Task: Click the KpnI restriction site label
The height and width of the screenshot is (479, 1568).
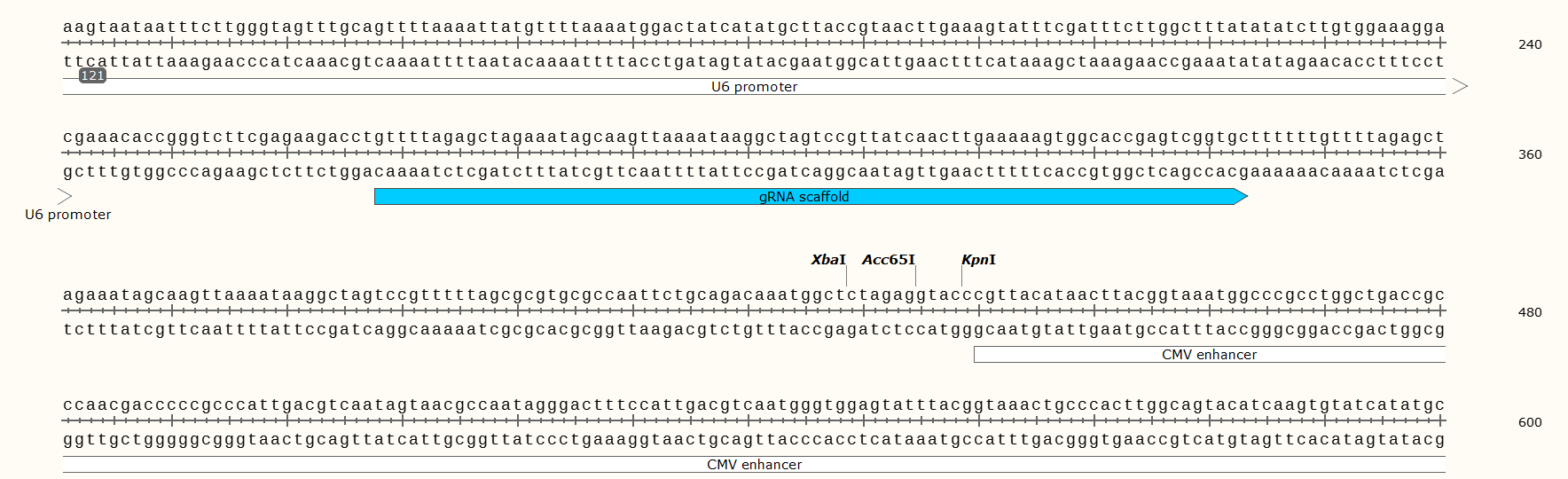Action: (x=978, y=260)
